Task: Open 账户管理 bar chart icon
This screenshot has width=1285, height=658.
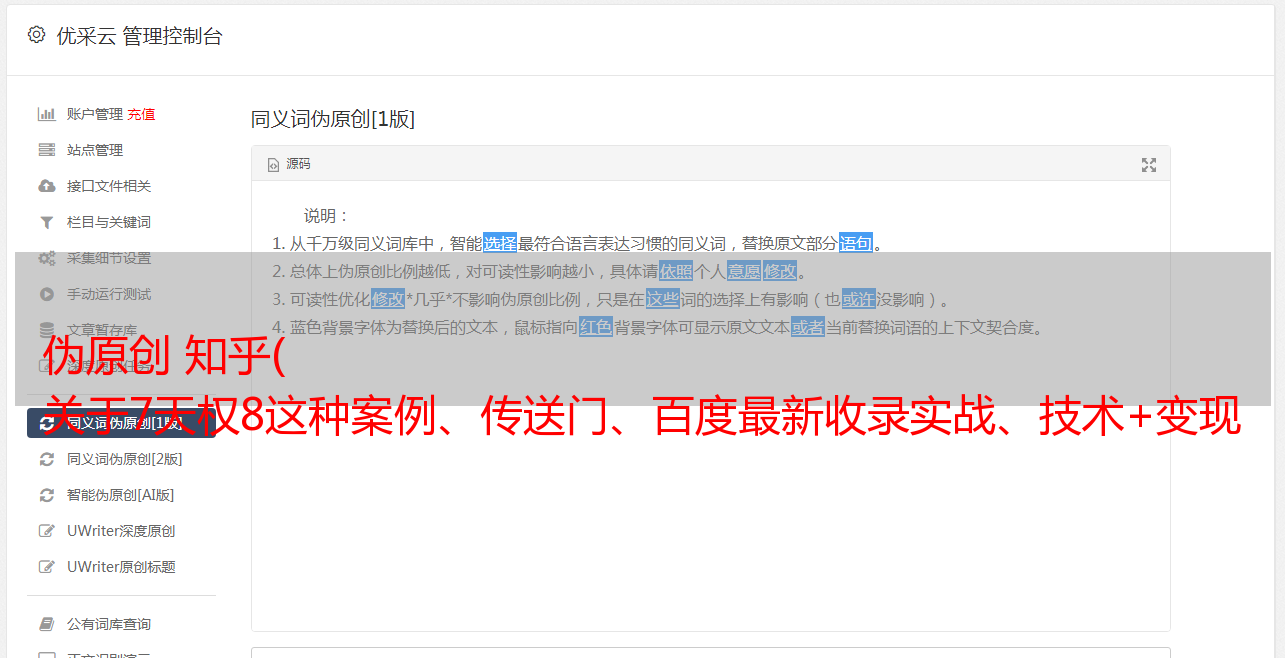Action: pyautogui.click(x=46, y=114)
